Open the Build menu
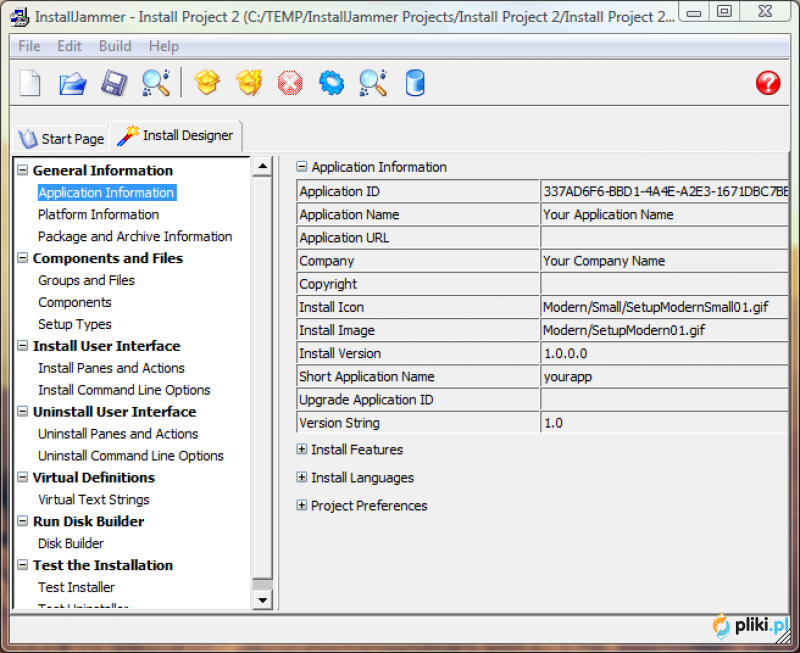 [115, 46]
